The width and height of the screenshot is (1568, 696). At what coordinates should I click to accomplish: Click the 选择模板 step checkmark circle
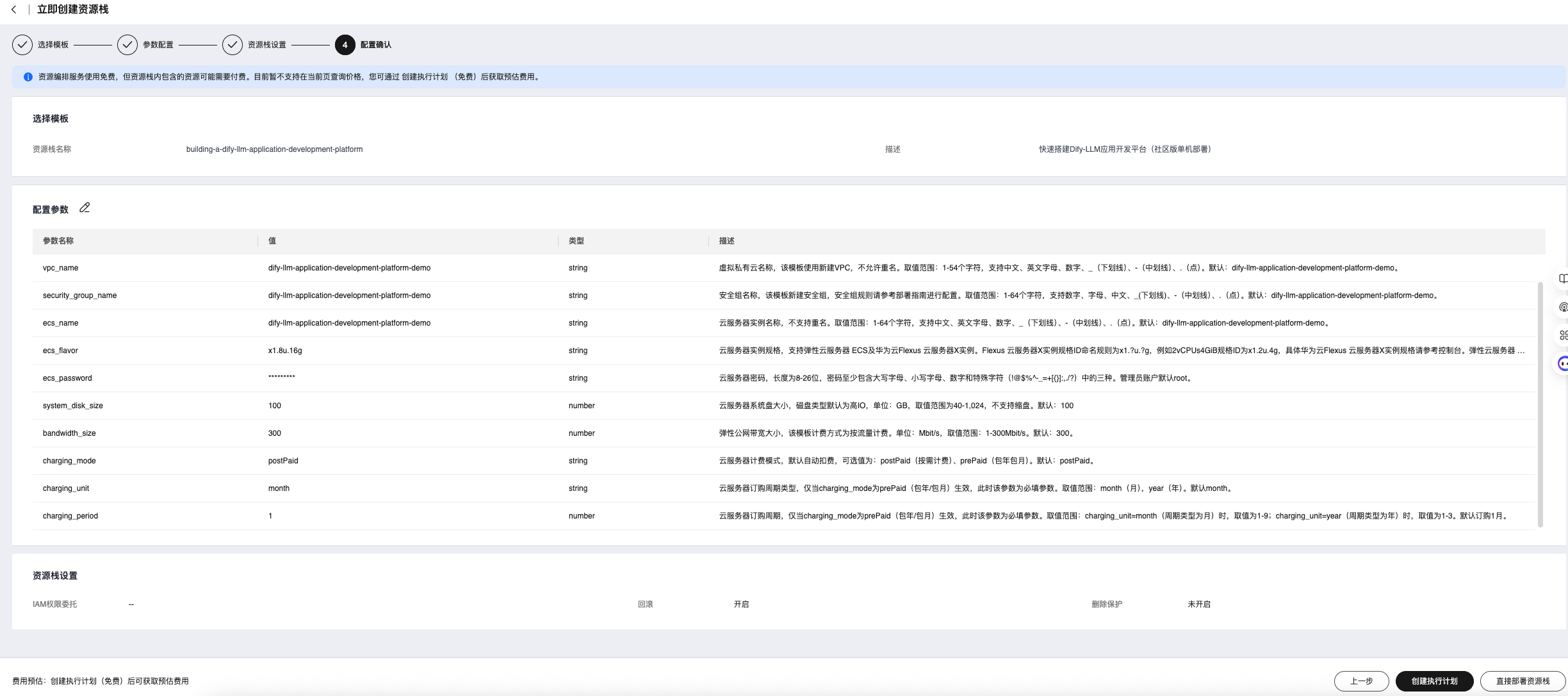(22, 45)
